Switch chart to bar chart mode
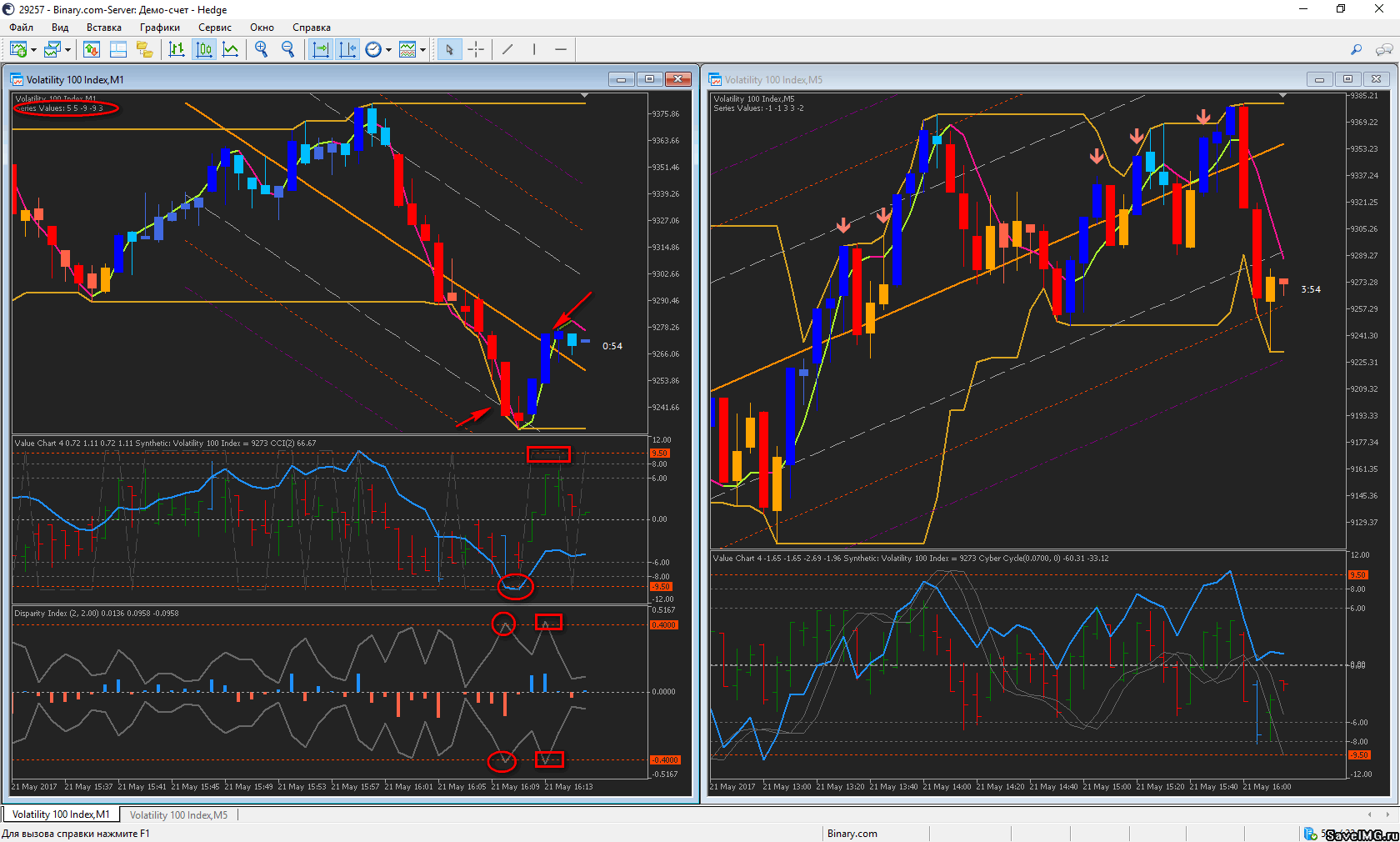Screen dimensions: 1400x842 coord(177,50)
